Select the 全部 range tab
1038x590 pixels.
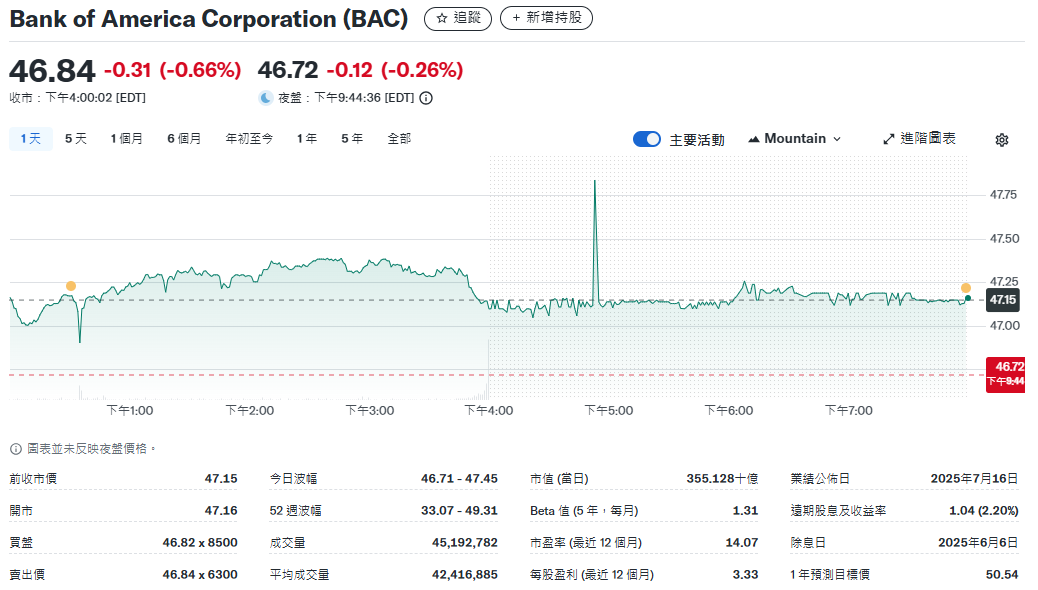coord(399,138)
